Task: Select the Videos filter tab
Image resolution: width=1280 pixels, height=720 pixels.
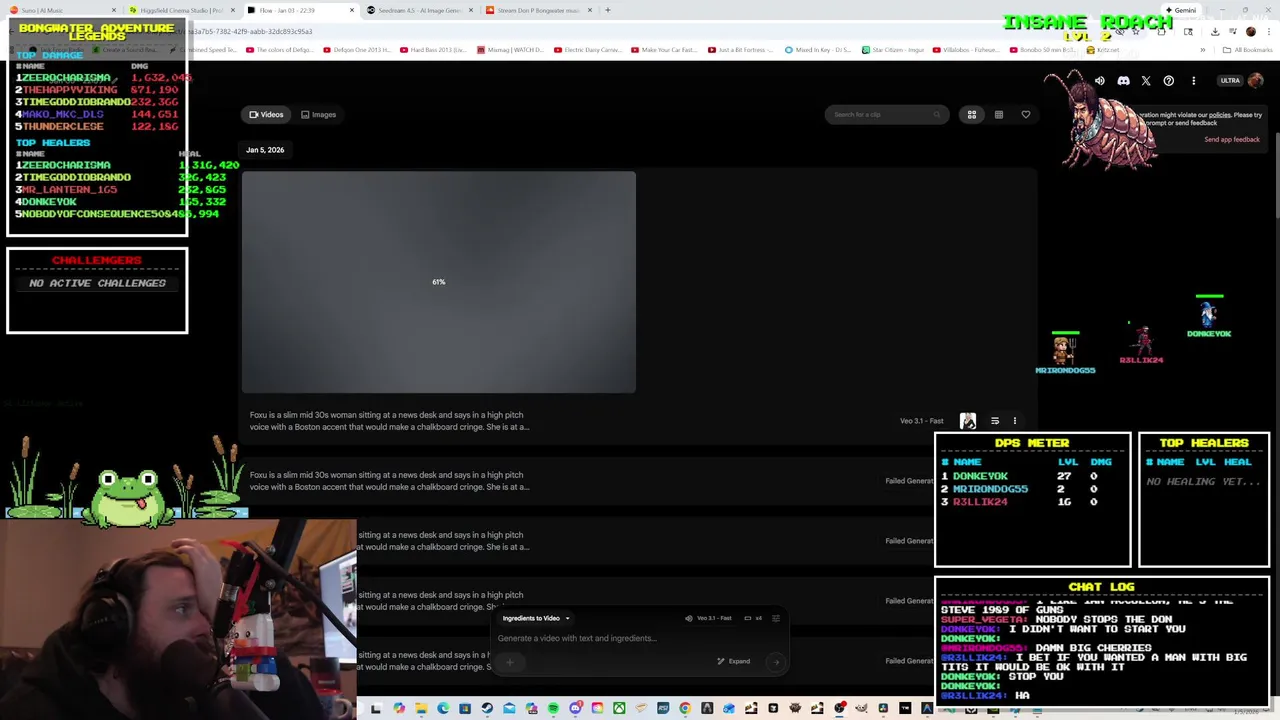Action: [266, 115]
